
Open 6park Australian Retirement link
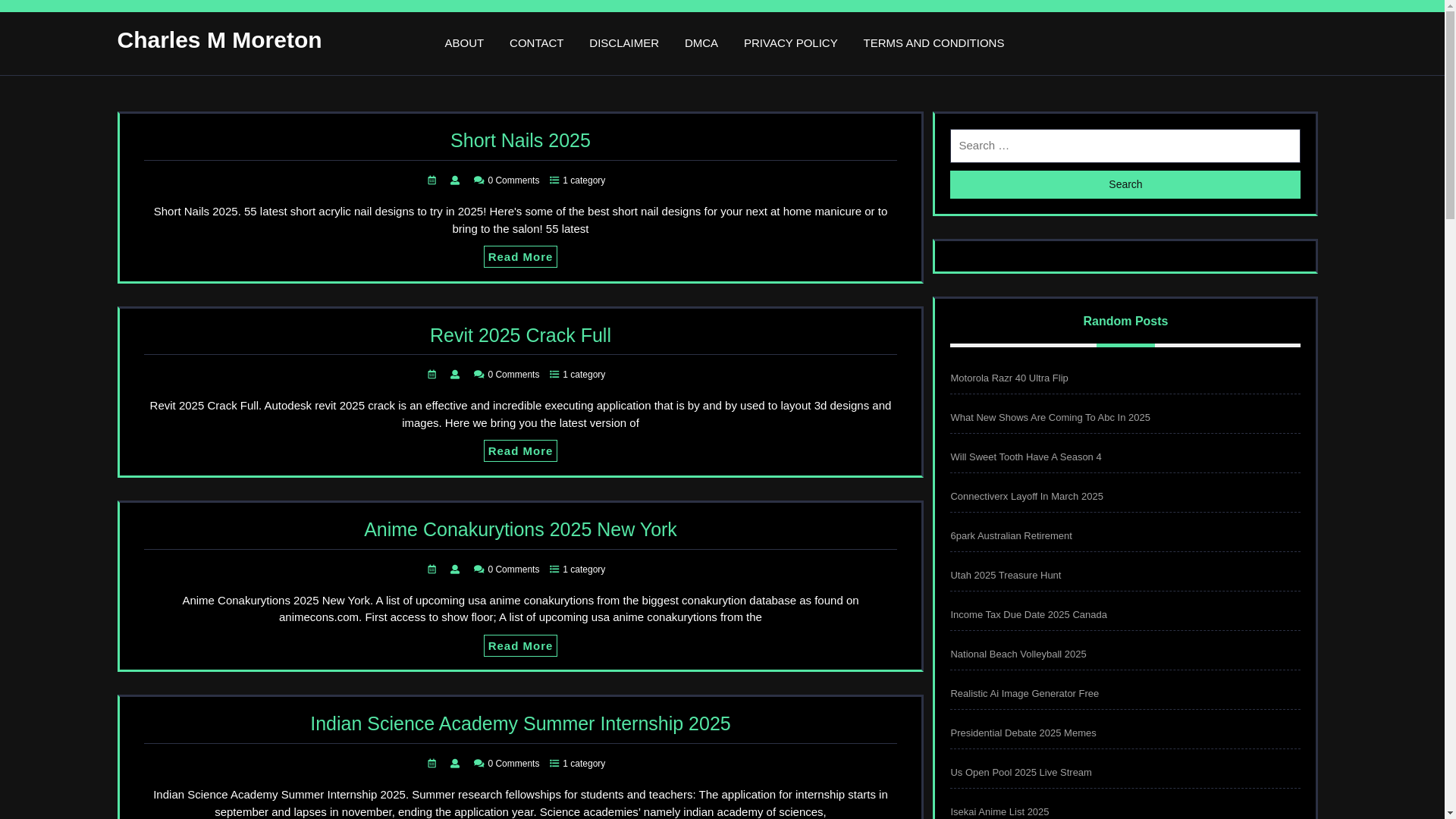(x=1011, y=536)
